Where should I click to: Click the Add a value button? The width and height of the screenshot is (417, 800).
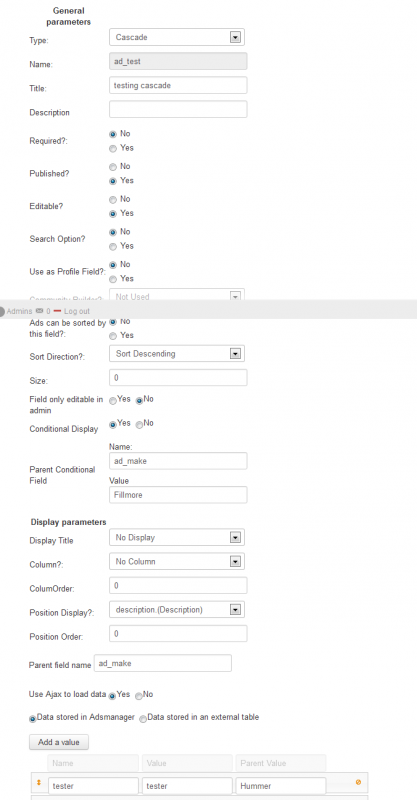coord(59,742)
